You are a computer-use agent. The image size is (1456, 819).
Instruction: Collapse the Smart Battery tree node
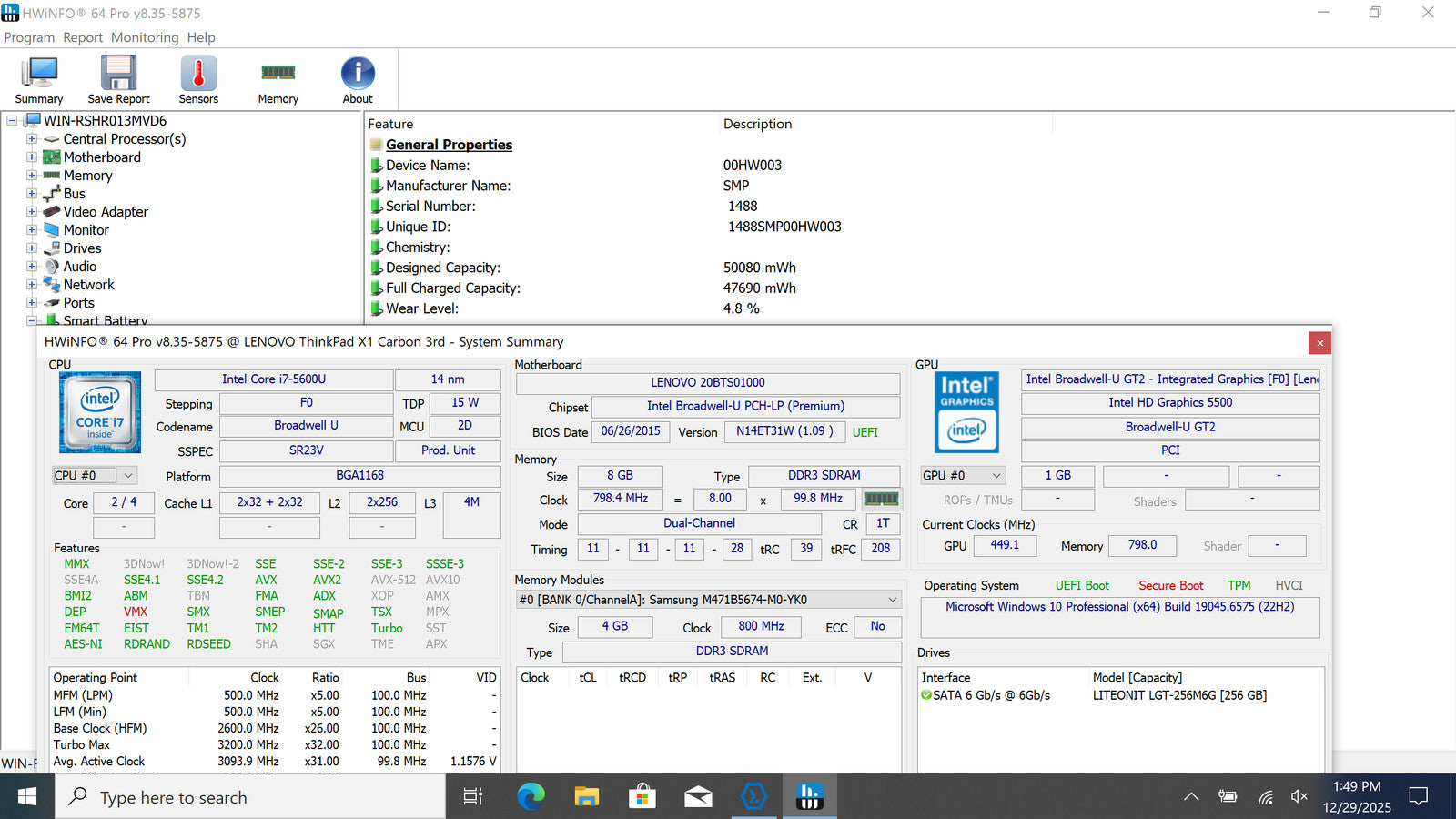pyautogui.click(x=32, y=320)
